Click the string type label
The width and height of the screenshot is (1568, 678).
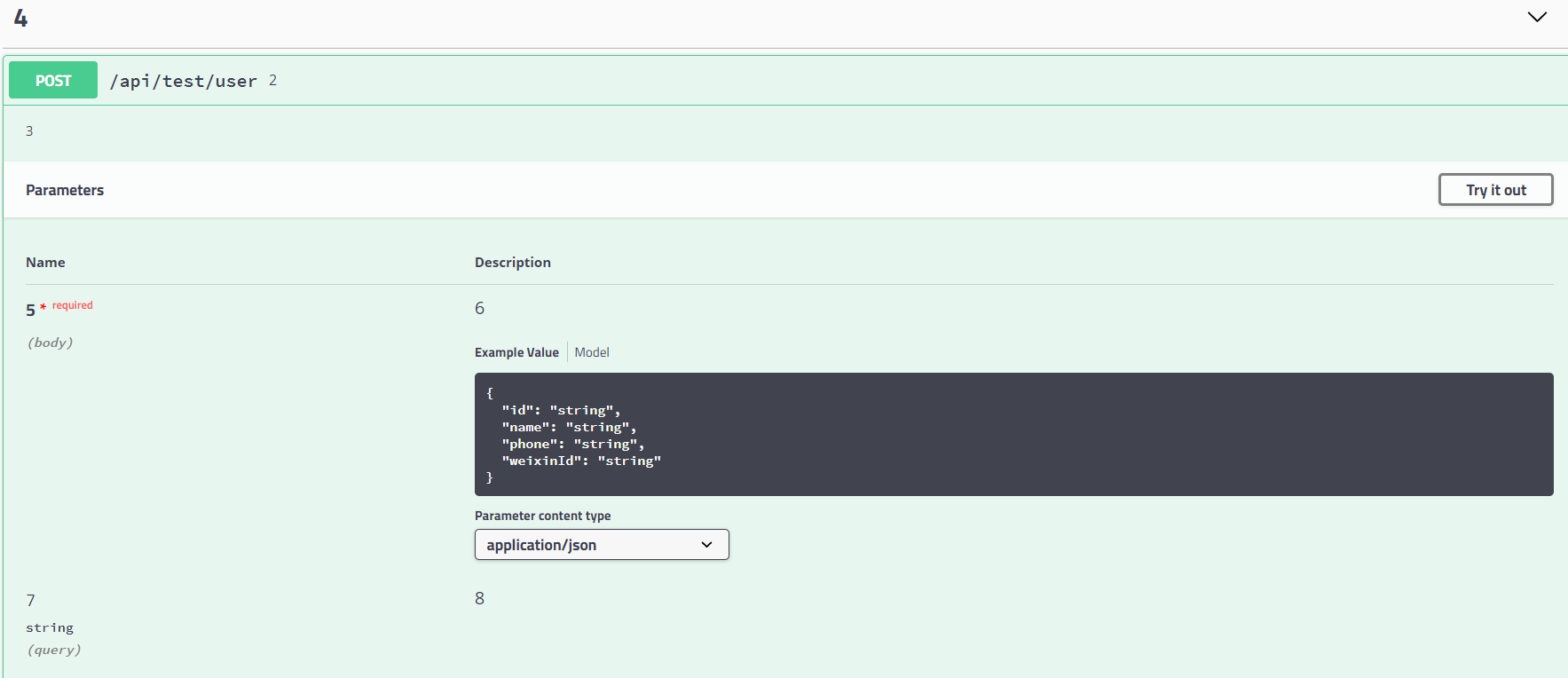50,627
